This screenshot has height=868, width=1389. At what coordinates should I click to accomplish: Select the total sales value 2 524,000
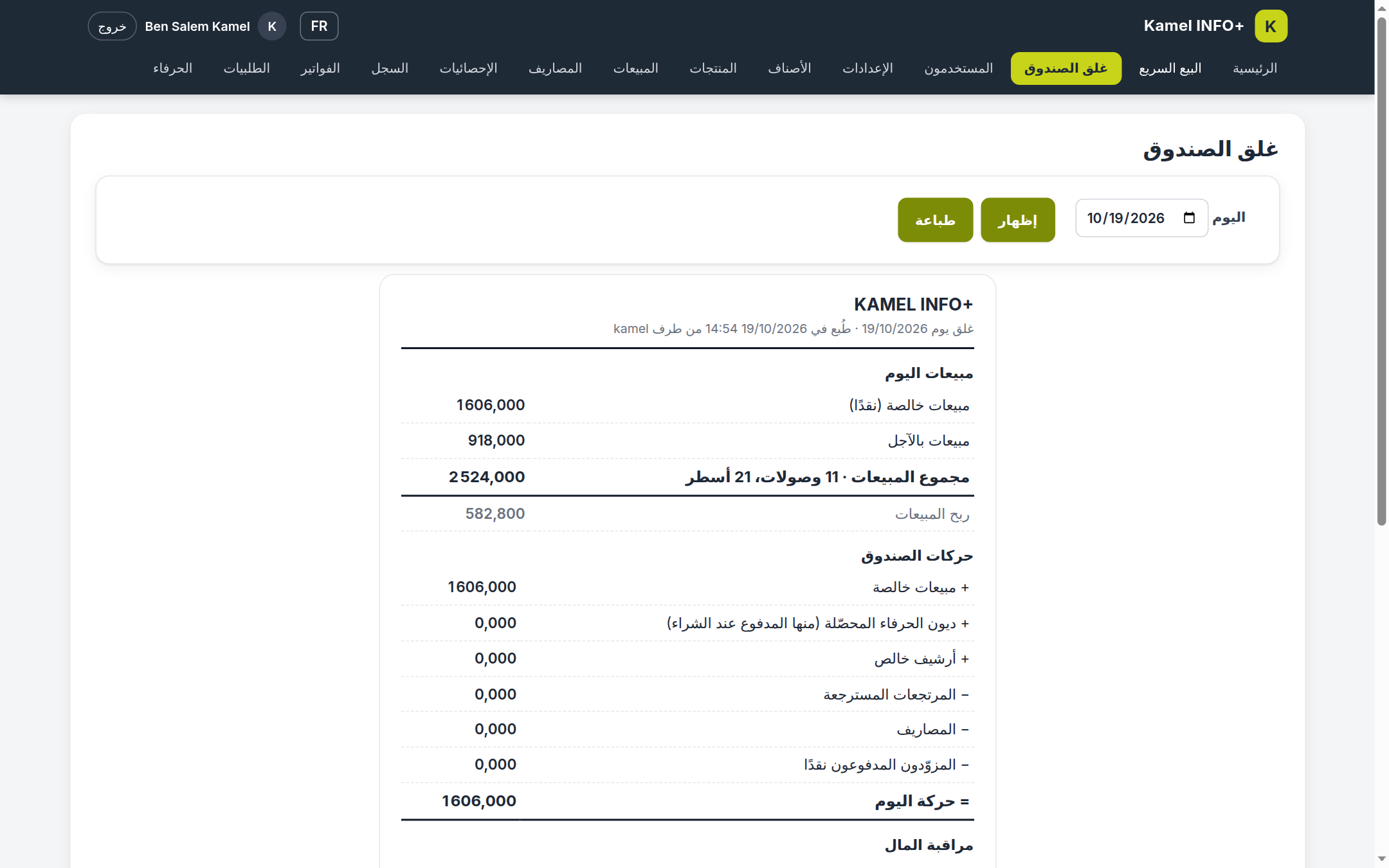coord(487,477)
